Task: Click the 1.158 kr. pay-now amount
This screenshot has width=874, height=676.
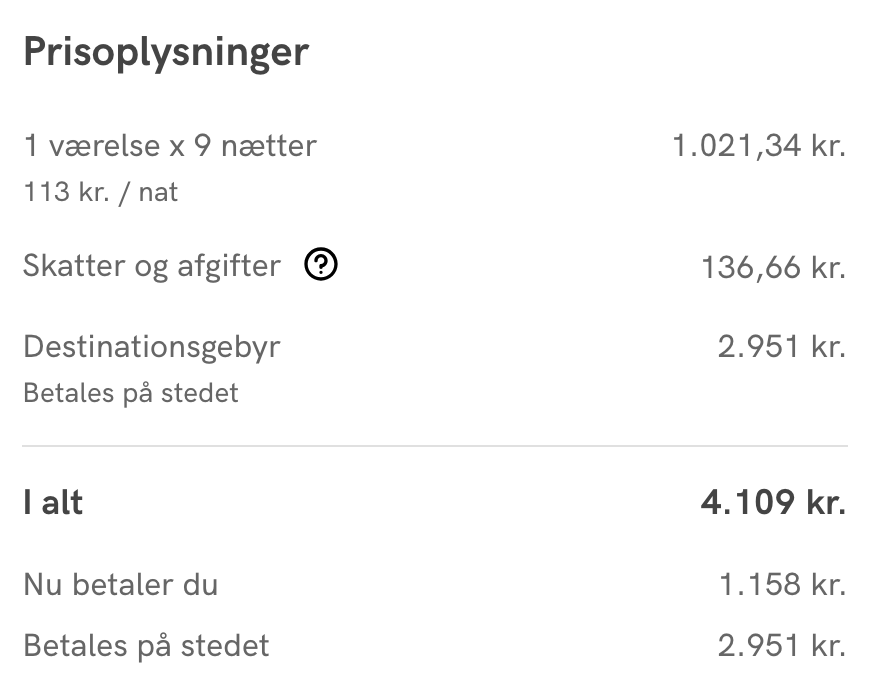Action: 783,585
